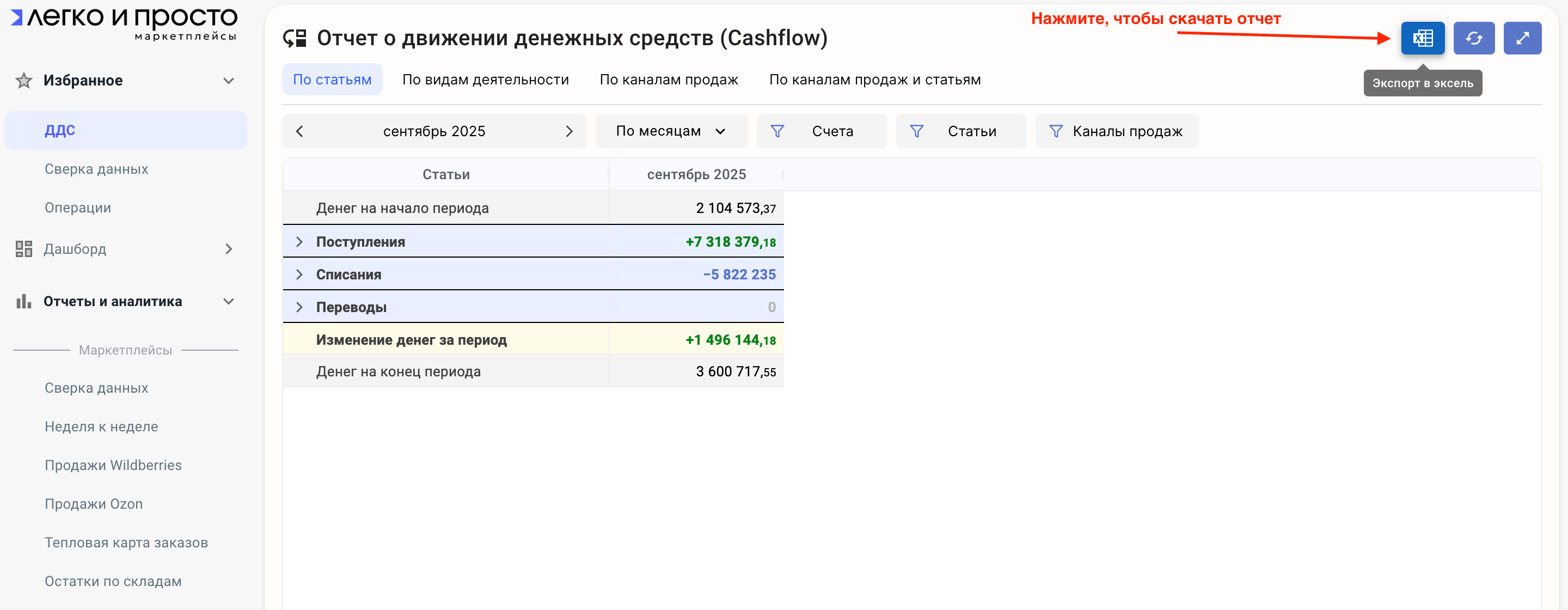Image resolution: width=1568 pixels, height=610 pixels.
Task: Expand the Списания row
Action: [x=299, y=274]
